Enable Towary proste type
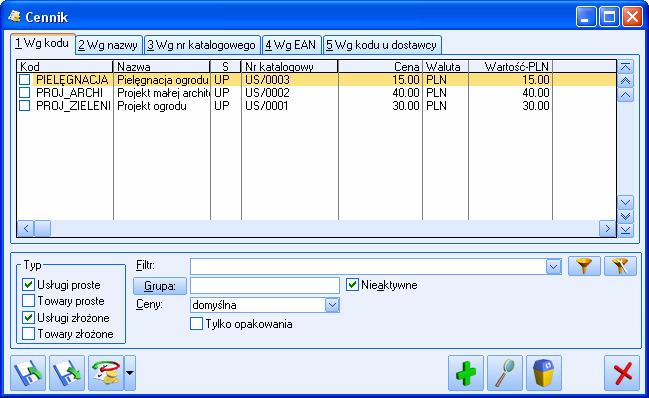The image size is (649, 398). [28, 301]
